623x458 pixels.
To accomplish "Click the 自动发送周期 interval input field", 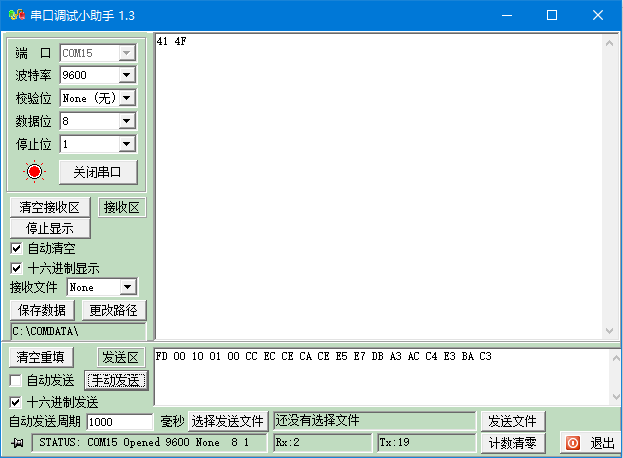I will [120, 422].
